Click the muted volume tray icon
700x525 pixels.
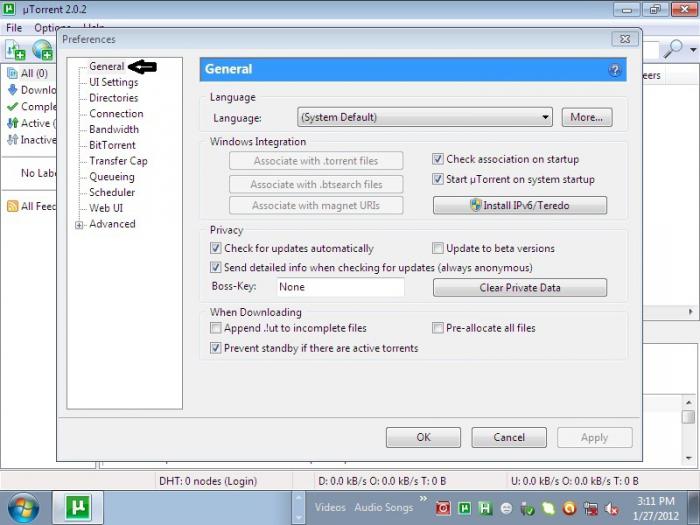pos(611,508)
